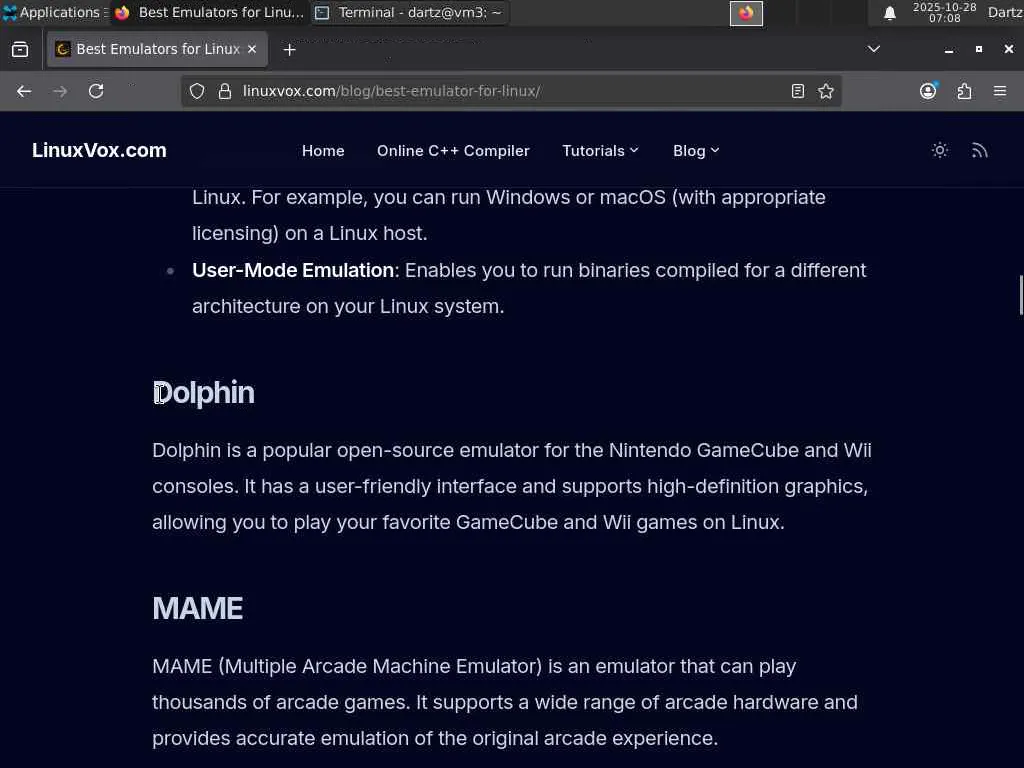The image size is (1024, 768).
Task: Toggle reader view in address bar
Action: pyautogui.click(x=797, y=91)
